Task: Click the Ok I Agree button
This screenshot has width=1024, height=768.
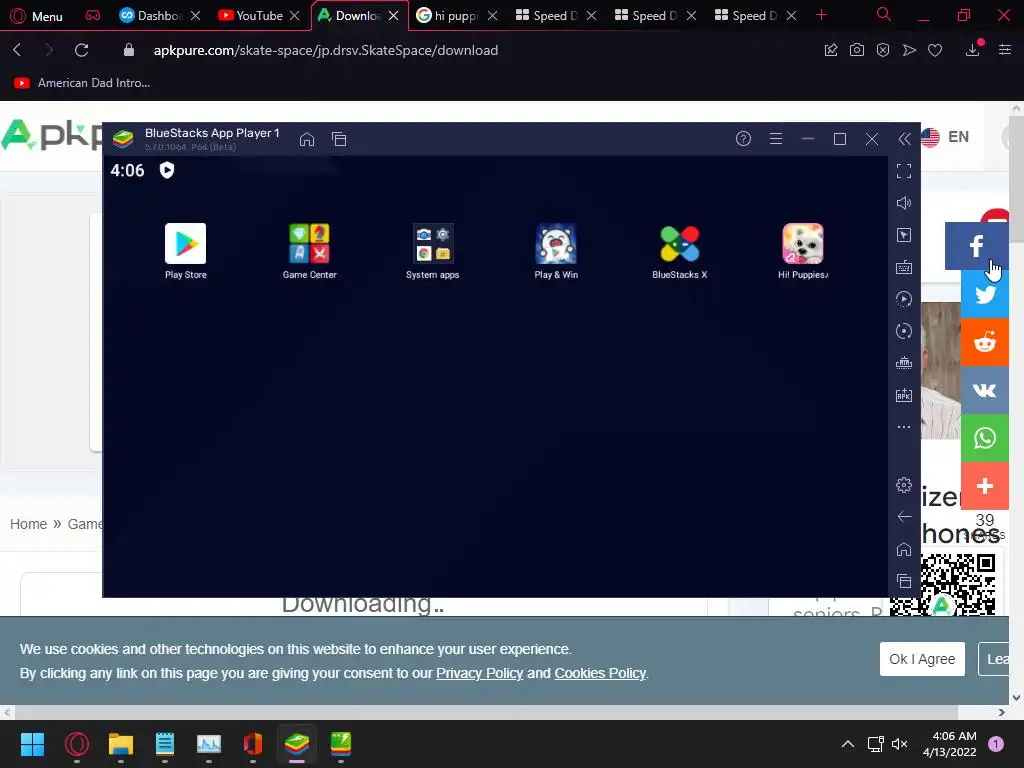Action: [x=922, y=659]
